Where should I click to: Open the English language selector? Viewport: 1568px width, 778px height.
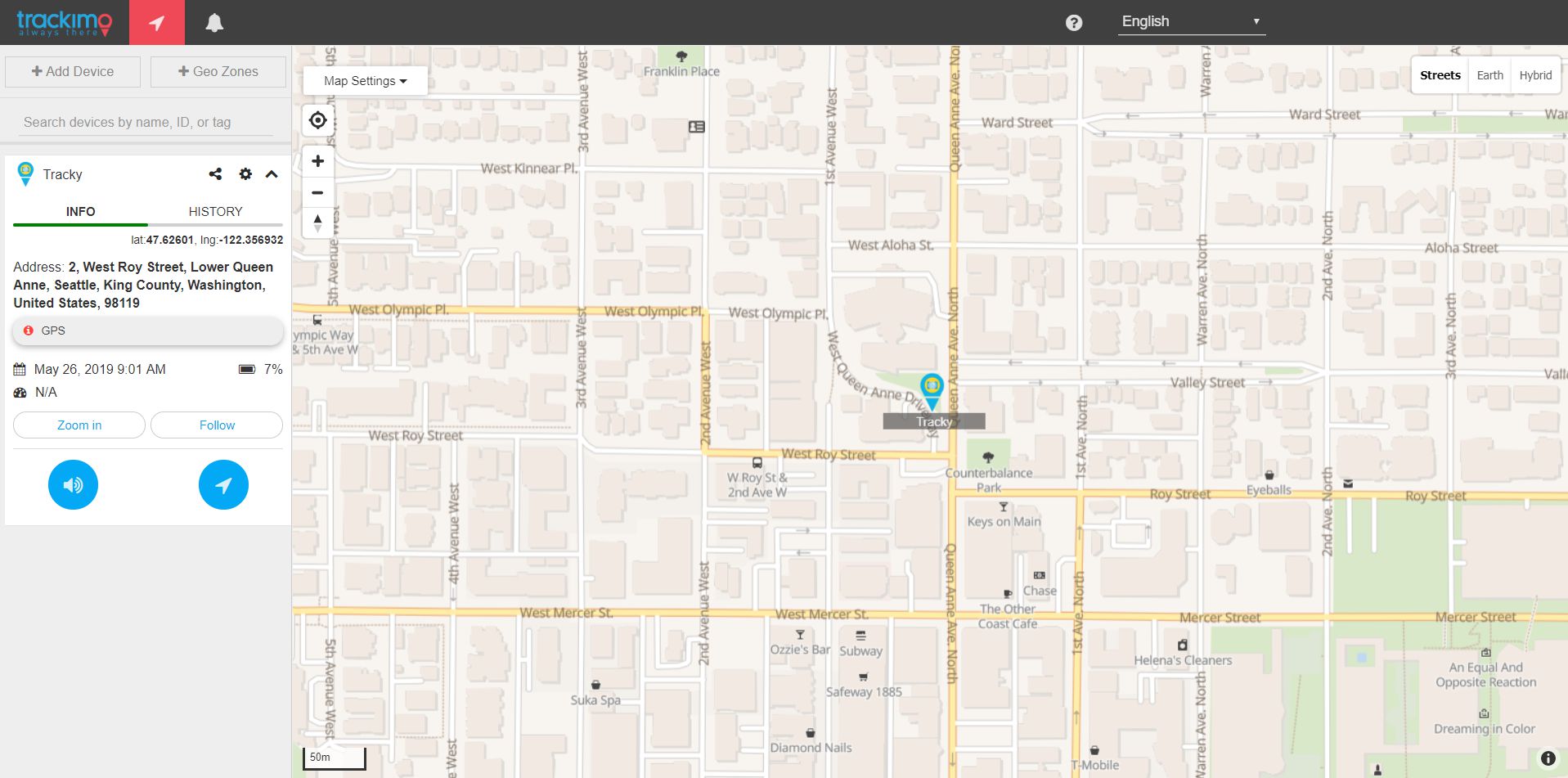(x=1191, y=21)
